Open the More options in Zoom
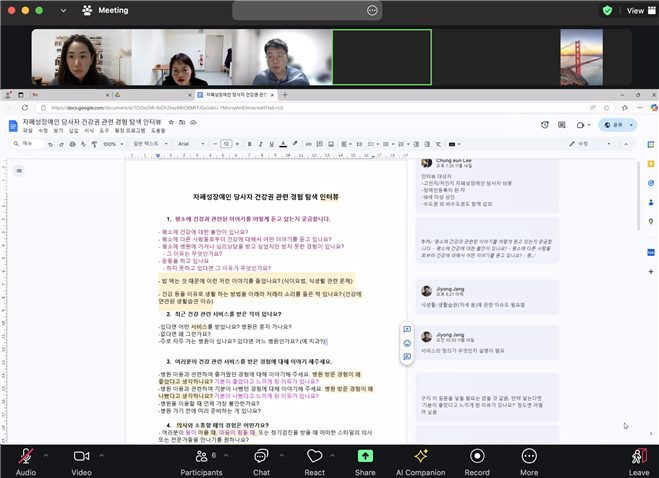 click(529, 462)
